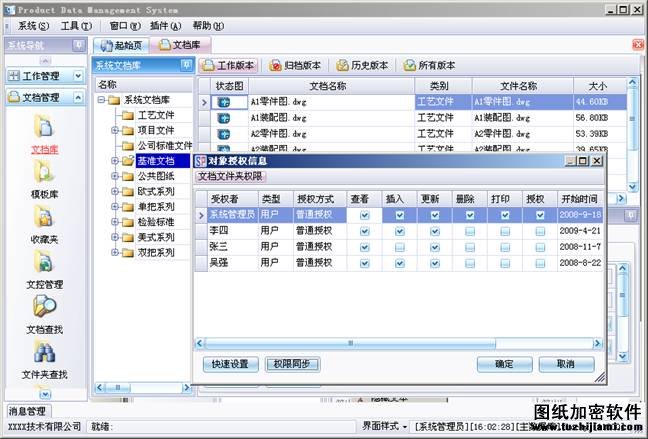Open the 插件(A) menu
This screenshot has width=648, height=439.
coord(165,26)
